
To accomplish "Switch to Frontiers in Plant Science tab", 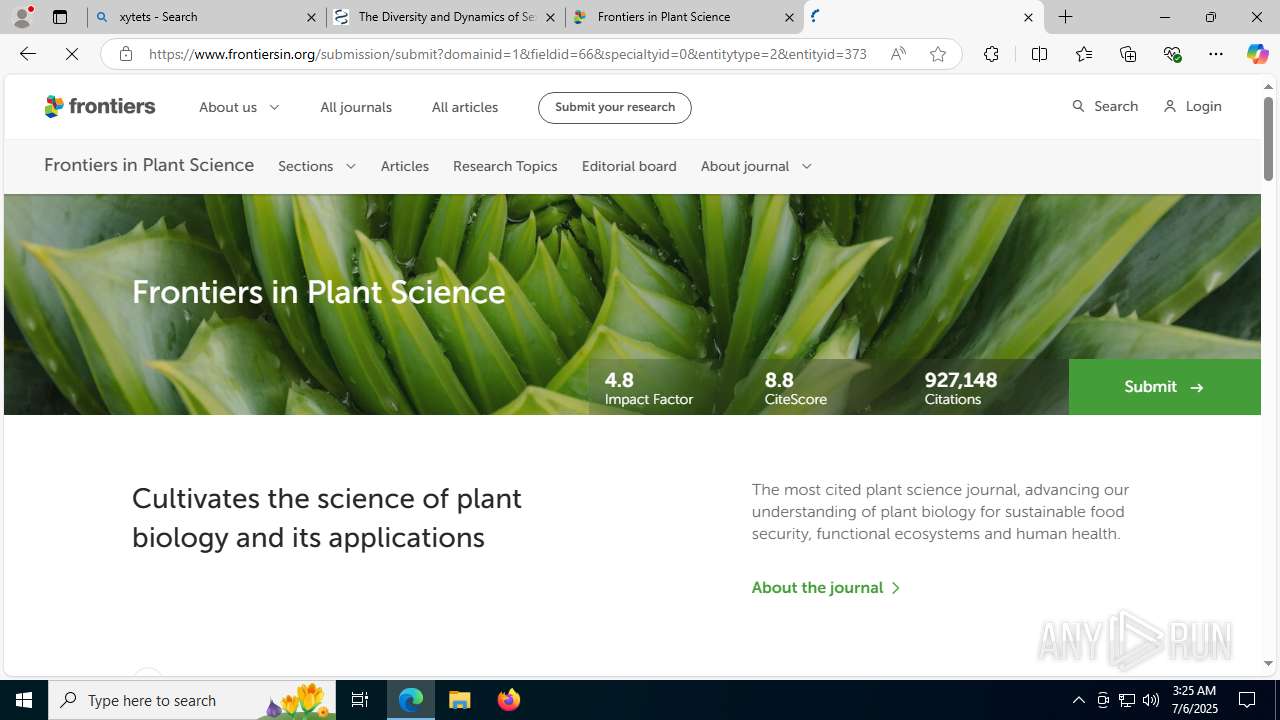I will click(x=684, y=17).
